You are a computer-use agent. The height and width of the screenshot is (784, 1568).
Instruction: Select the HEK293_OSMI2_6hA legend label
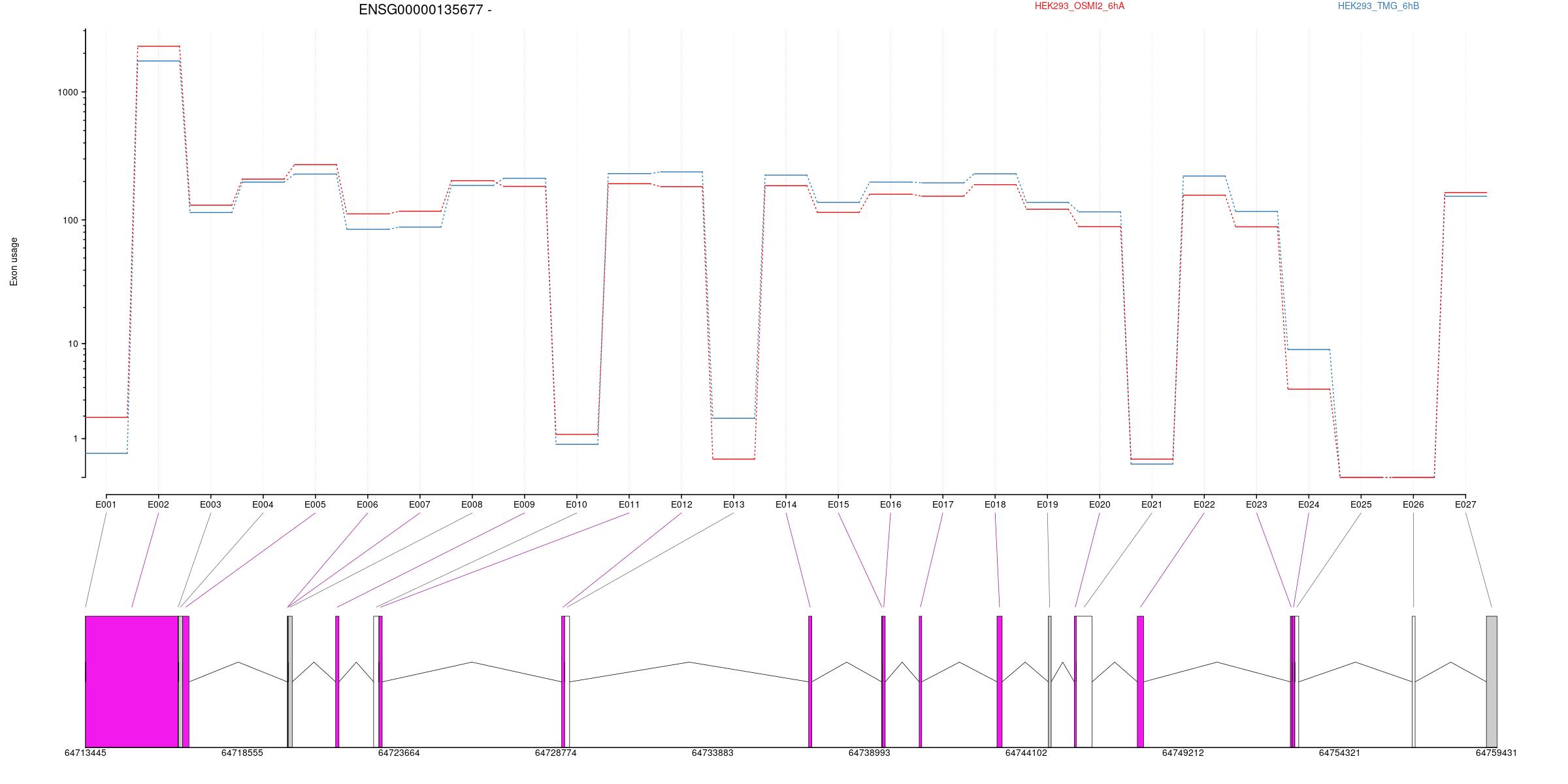(x=1079, y=6)
